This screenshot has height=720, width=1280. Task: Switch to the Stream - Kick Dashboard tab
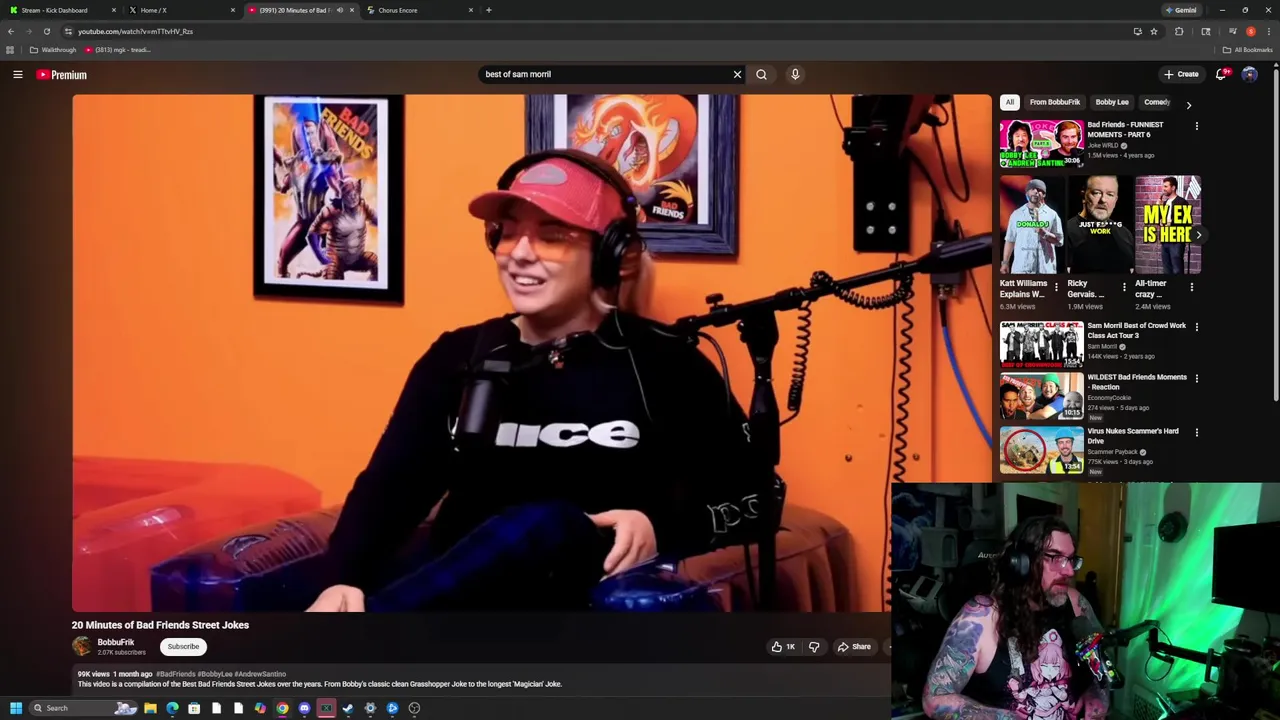[x=60, y=10]
